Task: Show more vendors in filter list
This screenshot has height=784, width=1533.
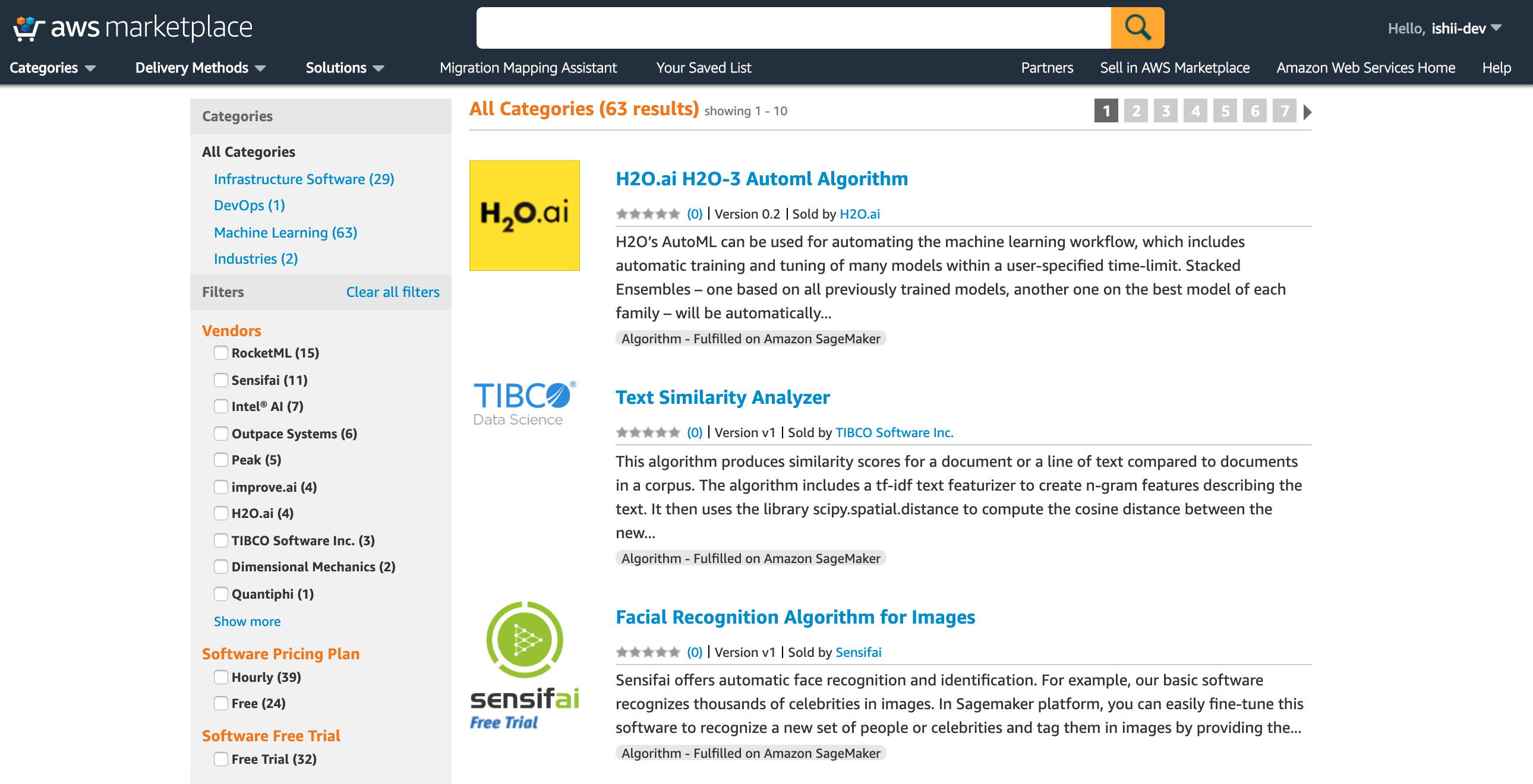Action: pos(247,621)
